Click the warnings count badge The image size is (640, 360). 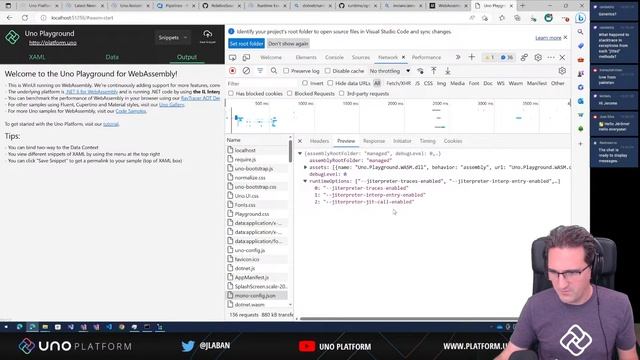pyautogui.click(x=489, y=58)
